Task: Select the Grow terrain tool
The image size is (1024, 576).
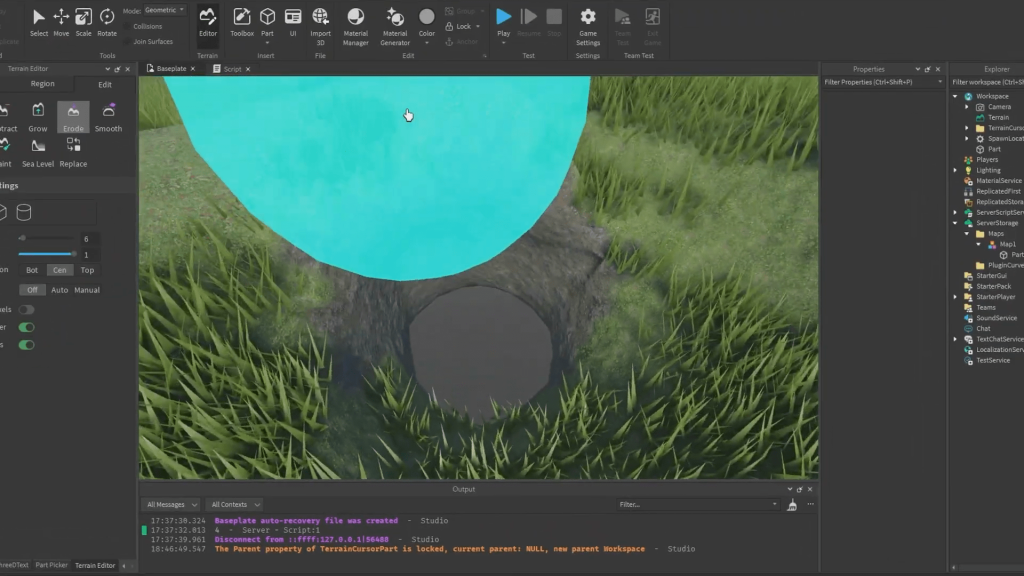Action: (38, 118)
